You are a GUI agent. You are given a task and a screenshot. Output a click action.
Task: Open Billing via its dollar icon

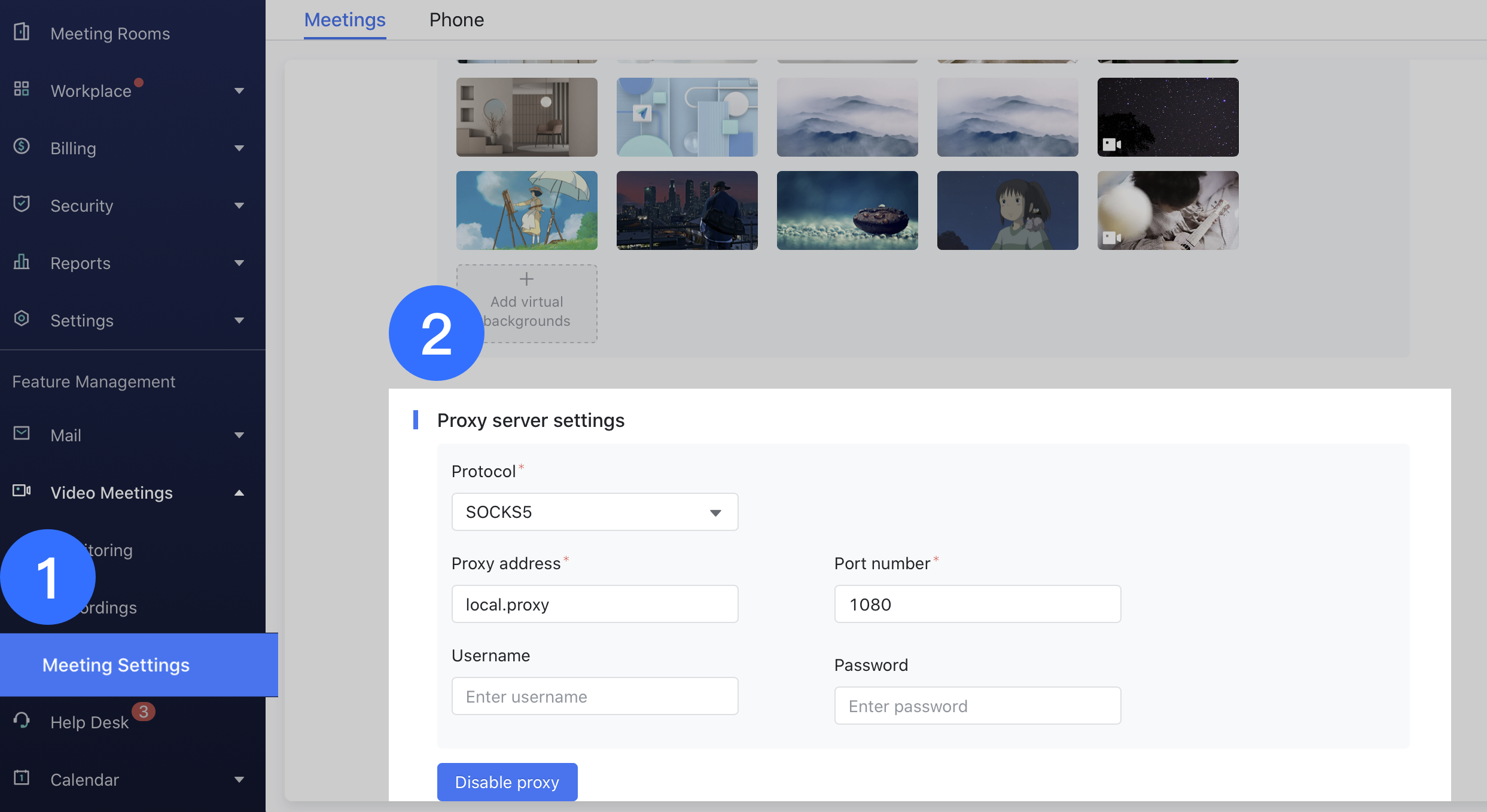(22, 146)
